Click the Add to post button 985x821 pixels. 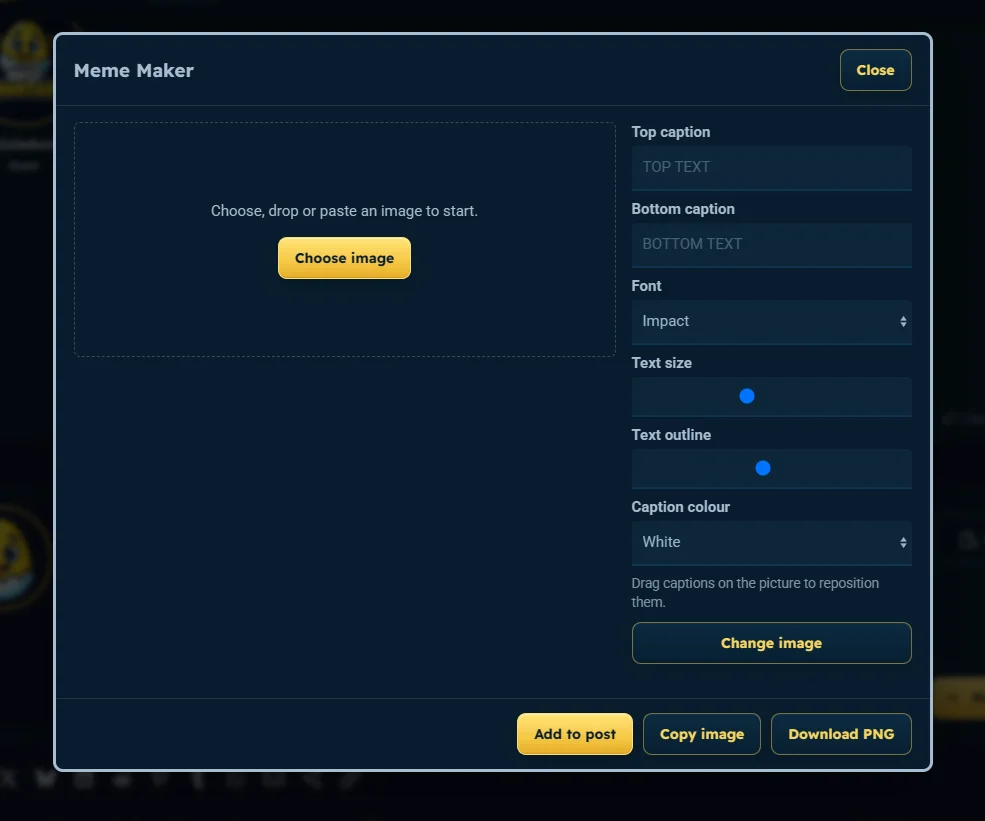[x=575, y=734]
